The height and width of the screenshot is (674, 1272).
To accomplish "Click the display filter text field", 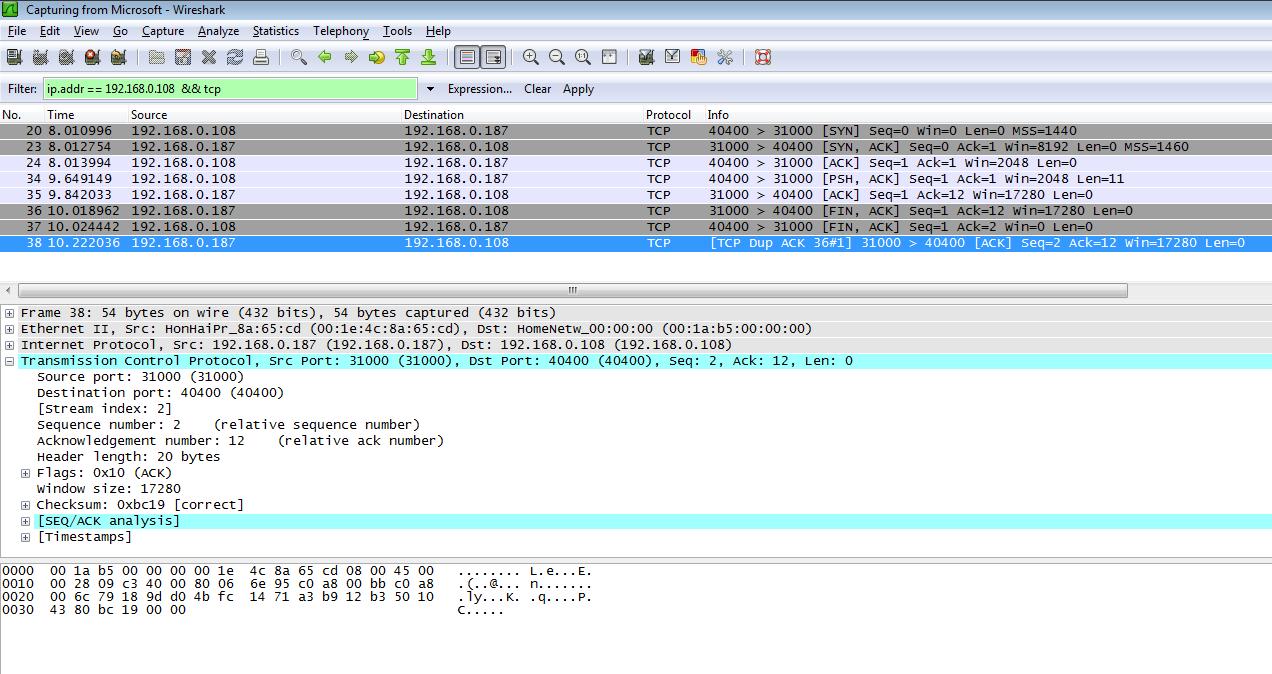I will (230, 89).
